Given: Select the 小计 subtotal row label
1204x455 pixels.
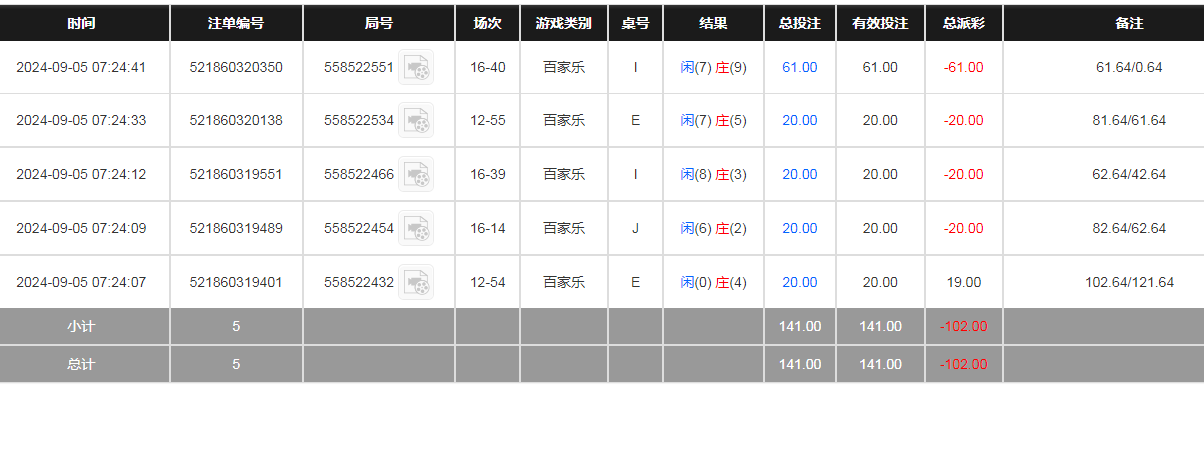Looking at the screenshot, I should [x=82, y=326].
